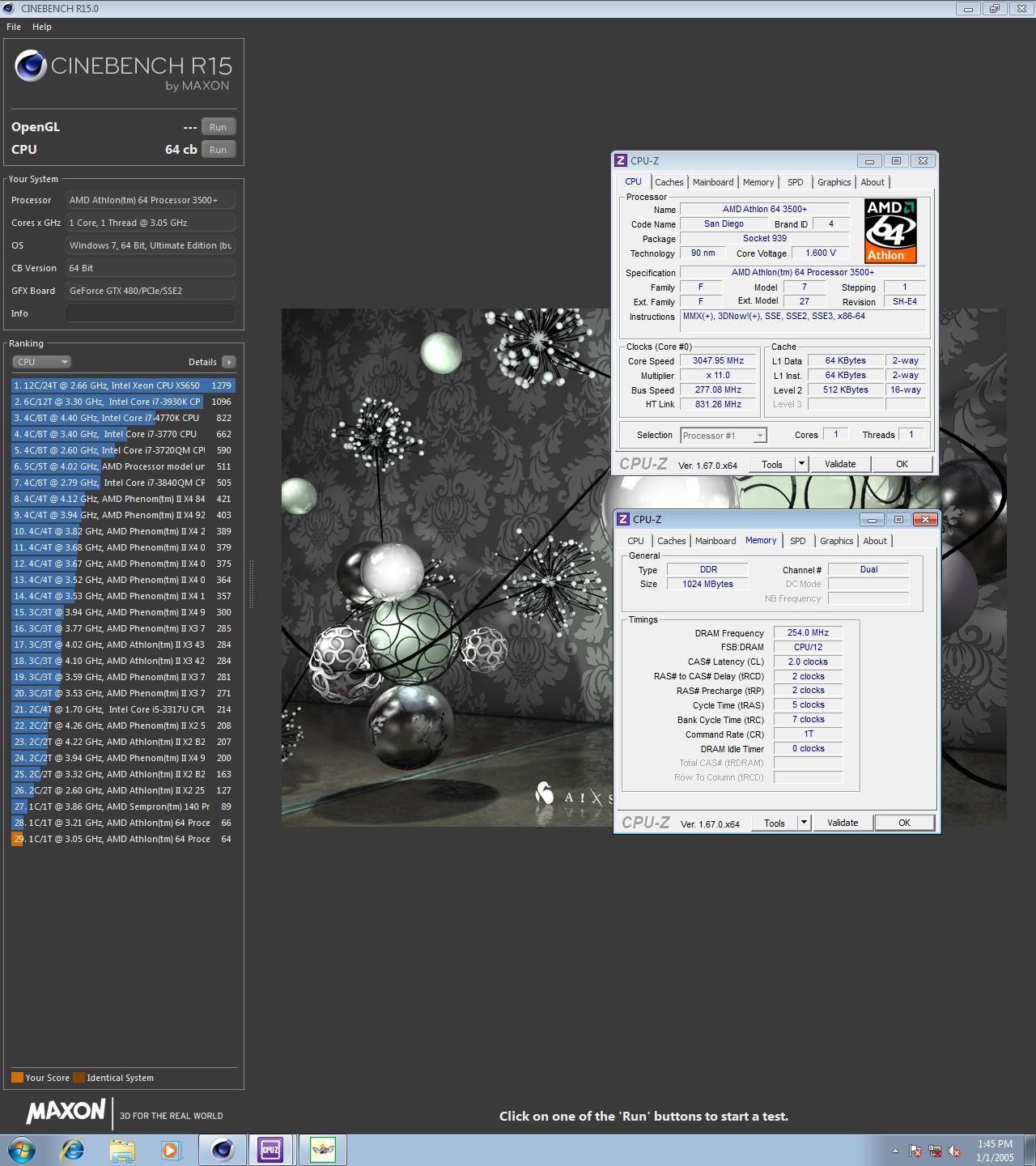Click the Processor field AMD Athlon 64 3500+
1036x1166 pixels.
click(x=151, y=200)
